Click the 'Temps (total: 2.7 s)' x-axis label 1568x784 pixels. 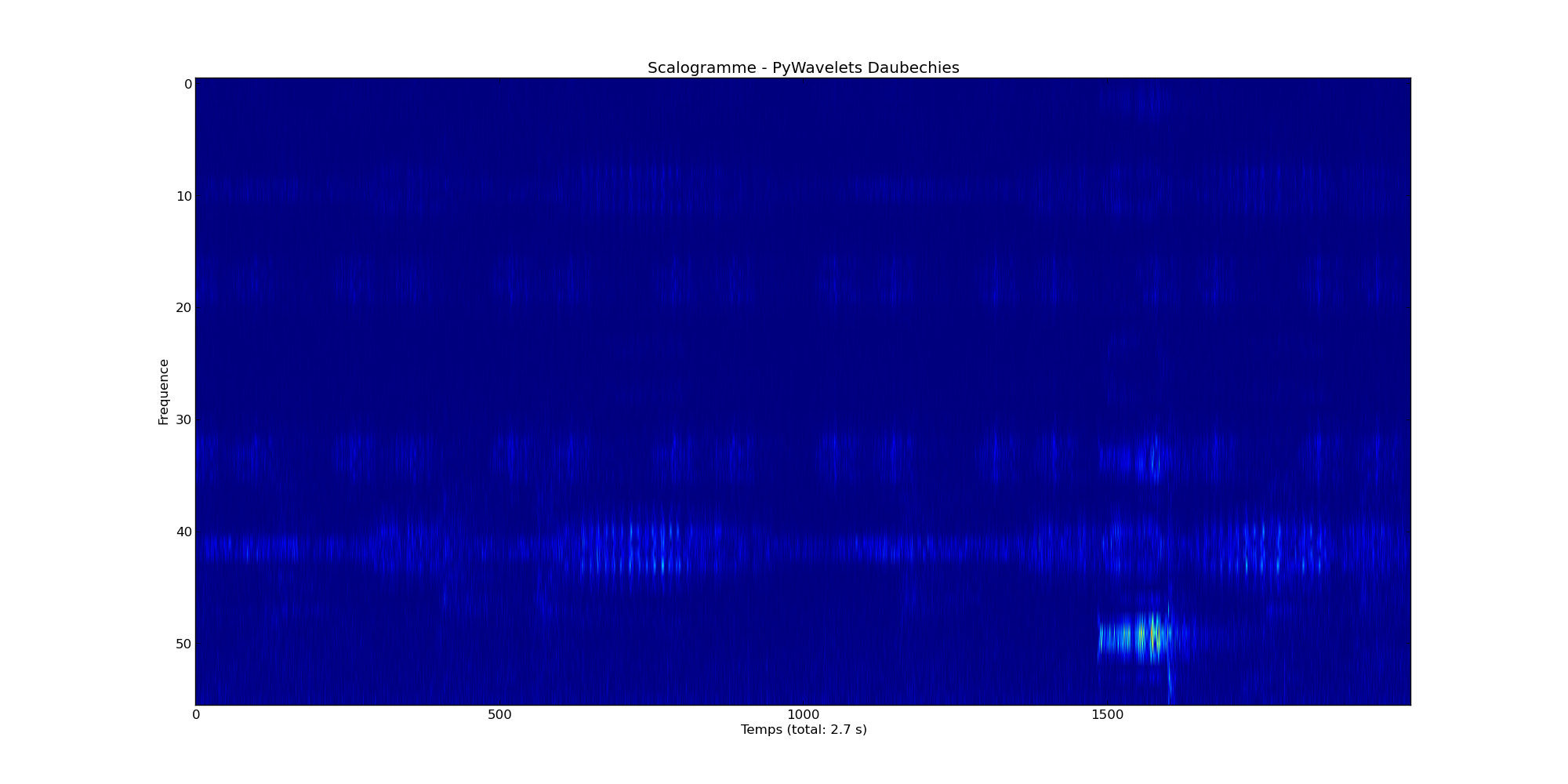tap(804, 730)
